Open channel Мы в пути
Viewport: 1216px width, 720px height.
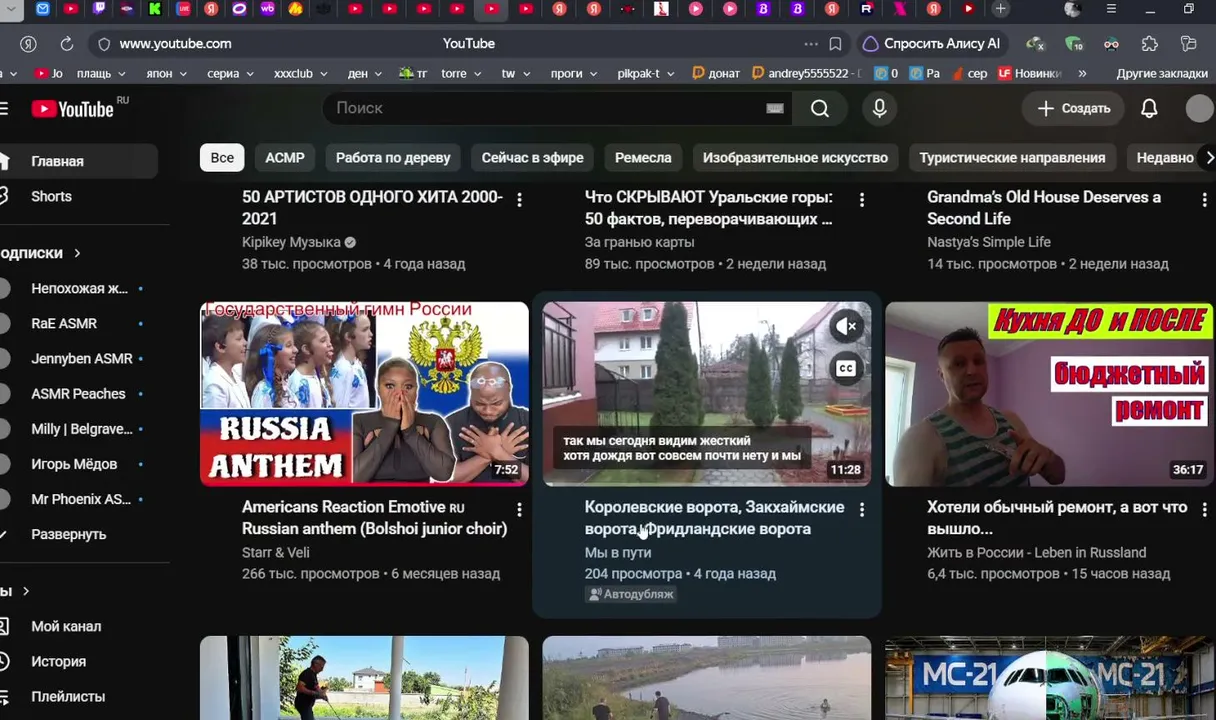[618, 552]
